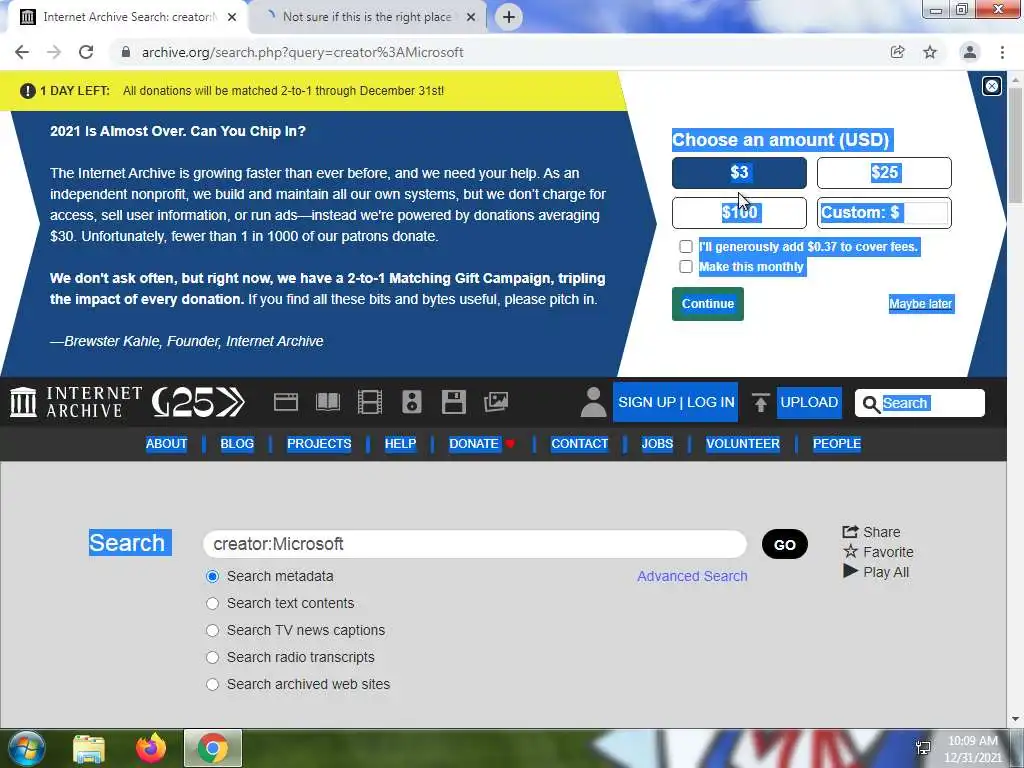Choose the $100 donation amount
The height and width of the screenshot is (768, 1024).
(x=739, y=213)
